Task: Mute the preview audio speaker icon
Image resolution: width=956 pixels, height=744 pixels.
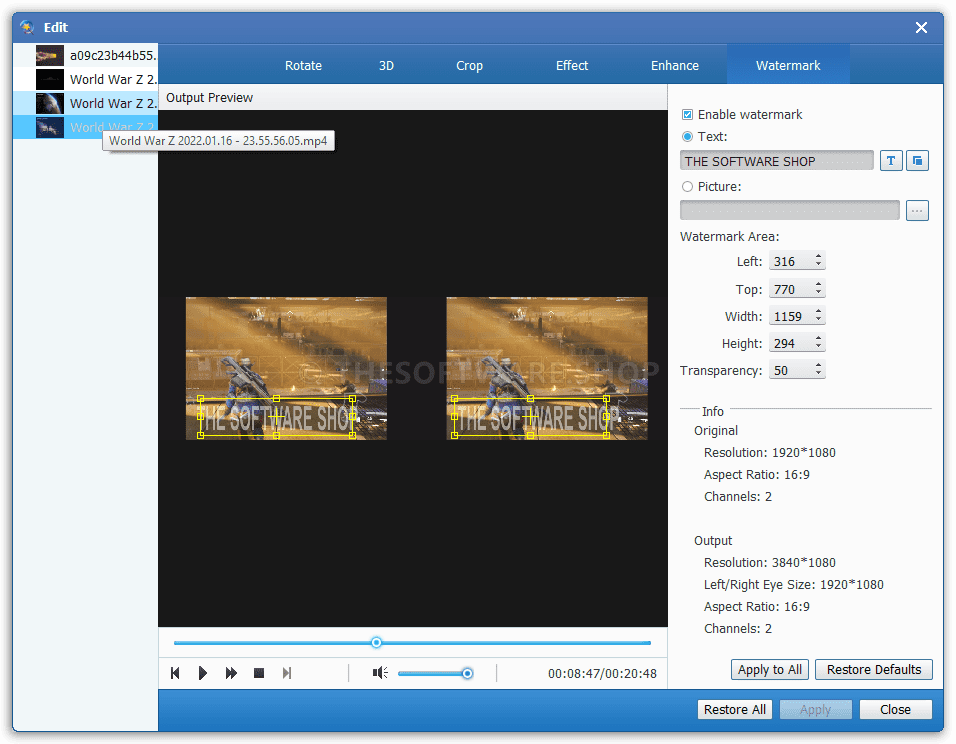Action: point(380,673)
